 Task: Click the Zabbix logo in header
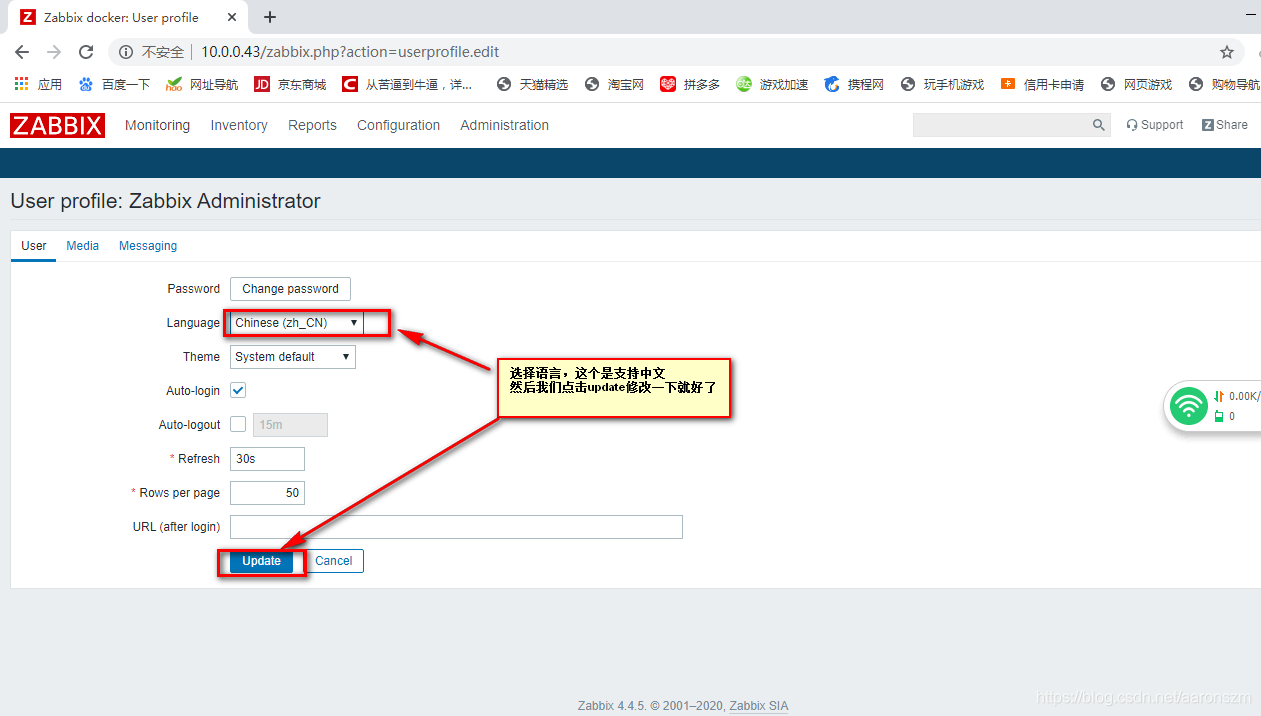click(x=57, y=125)
